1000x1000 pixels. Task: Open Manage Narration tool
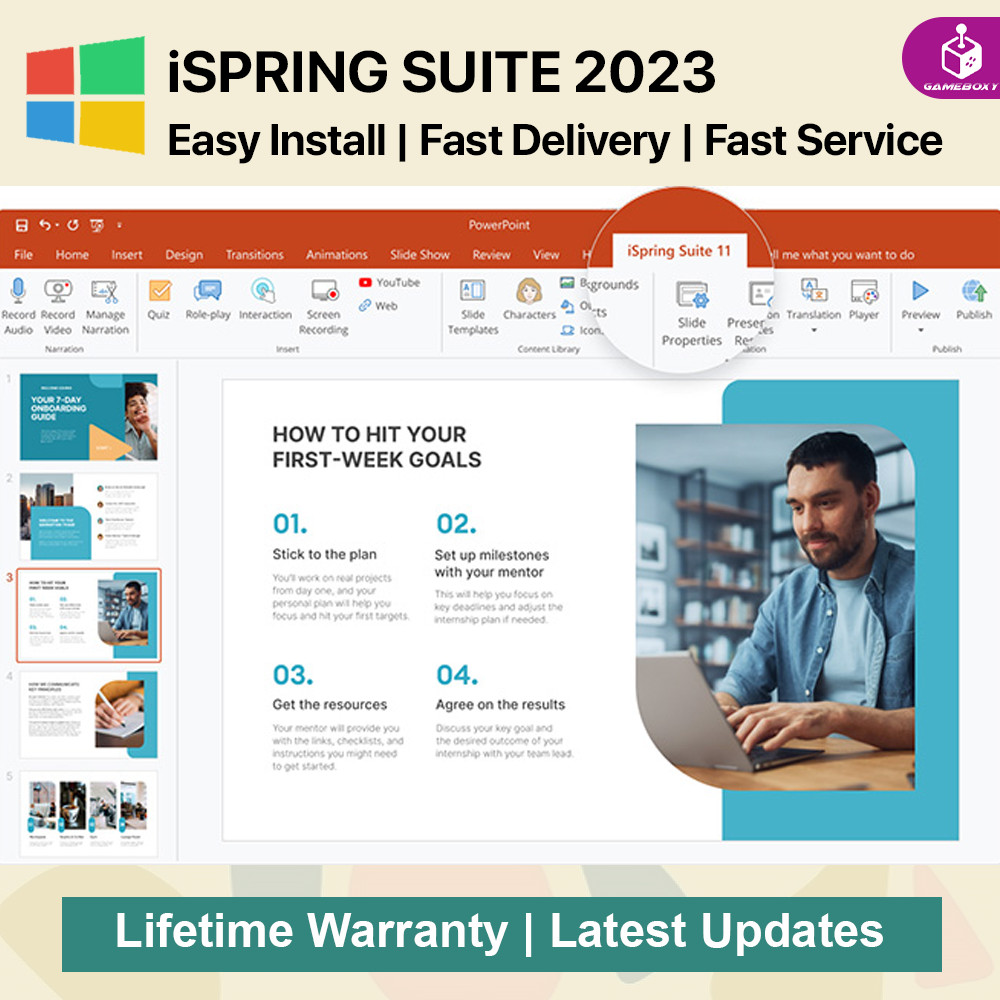coord(105,307)
